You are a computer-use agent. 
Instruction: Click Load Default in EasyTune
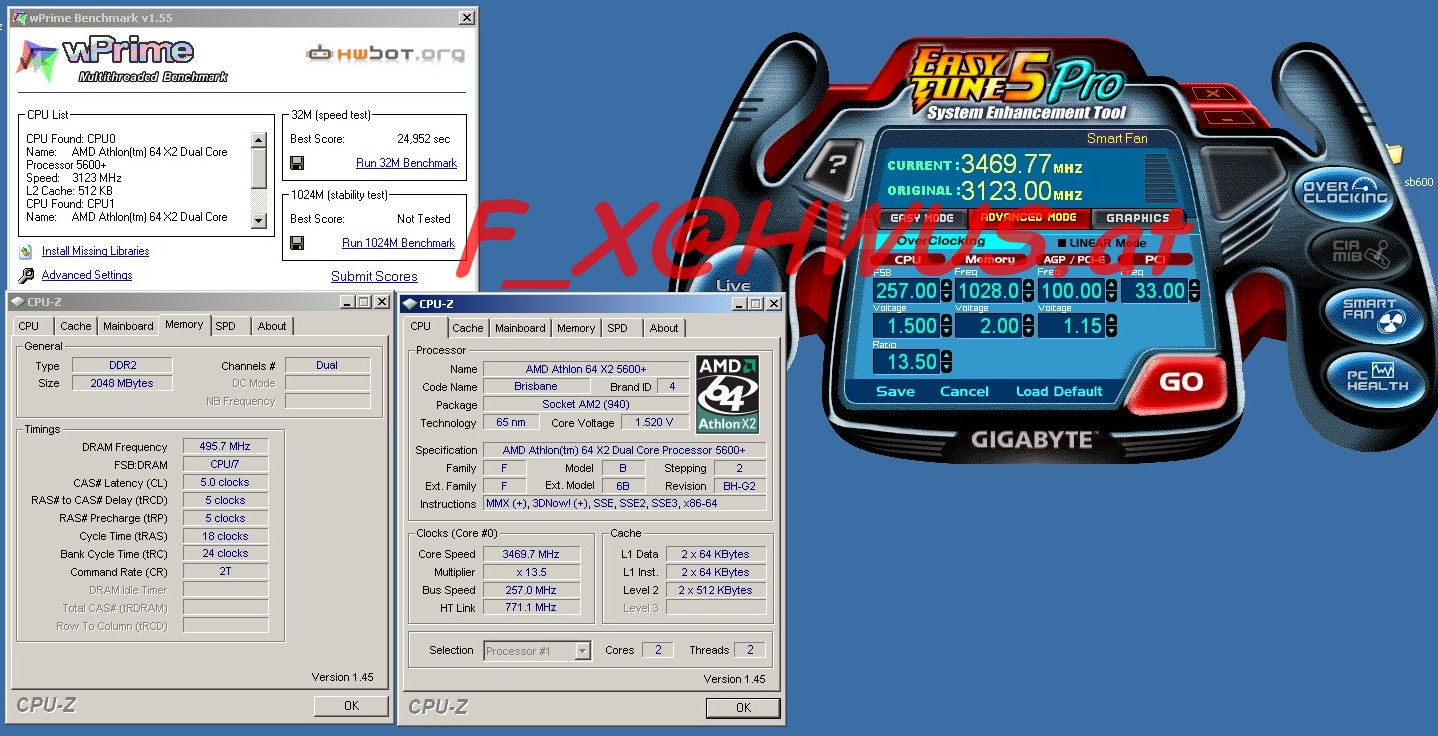coord(1059,392)
